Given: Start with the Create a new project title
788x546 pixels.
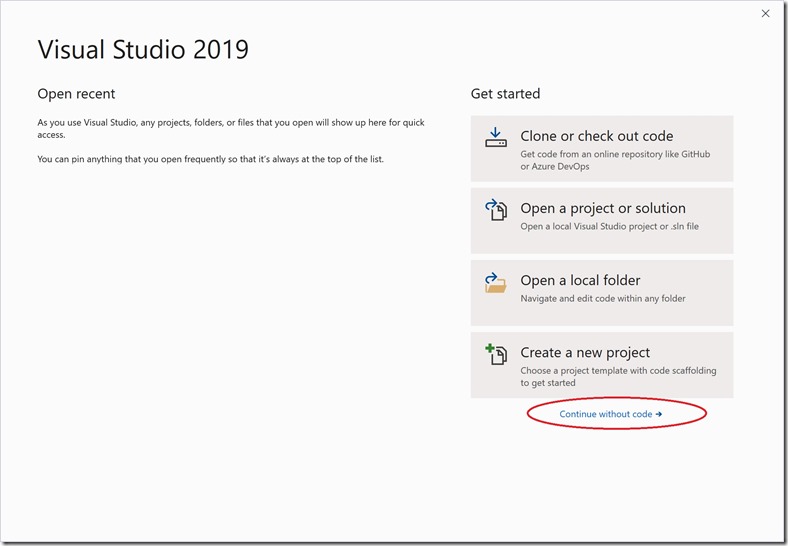Looking at the screenshot, I should point(585,352).
